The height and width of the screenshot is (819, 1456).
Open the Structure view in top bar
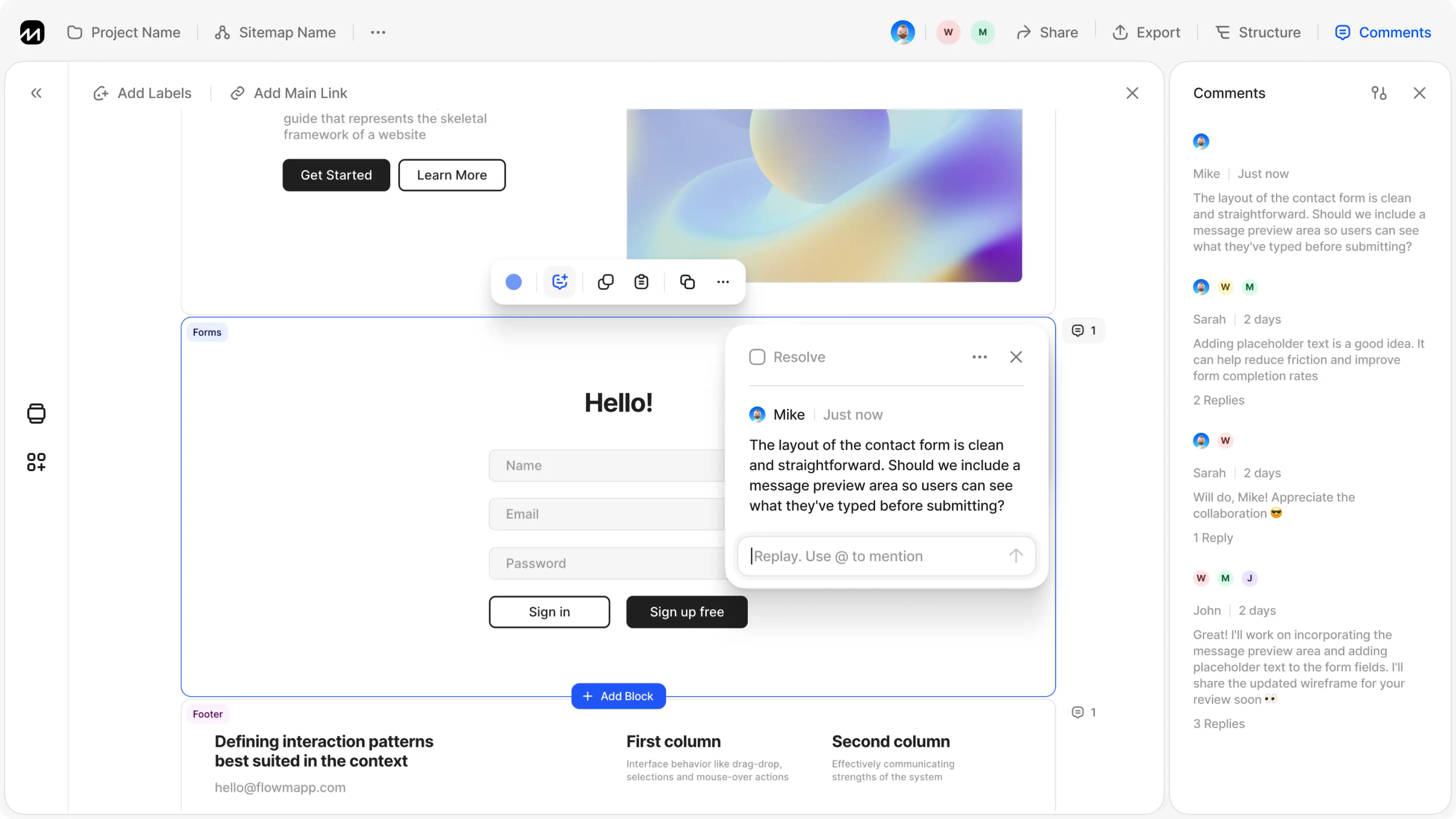[1258, 32]
